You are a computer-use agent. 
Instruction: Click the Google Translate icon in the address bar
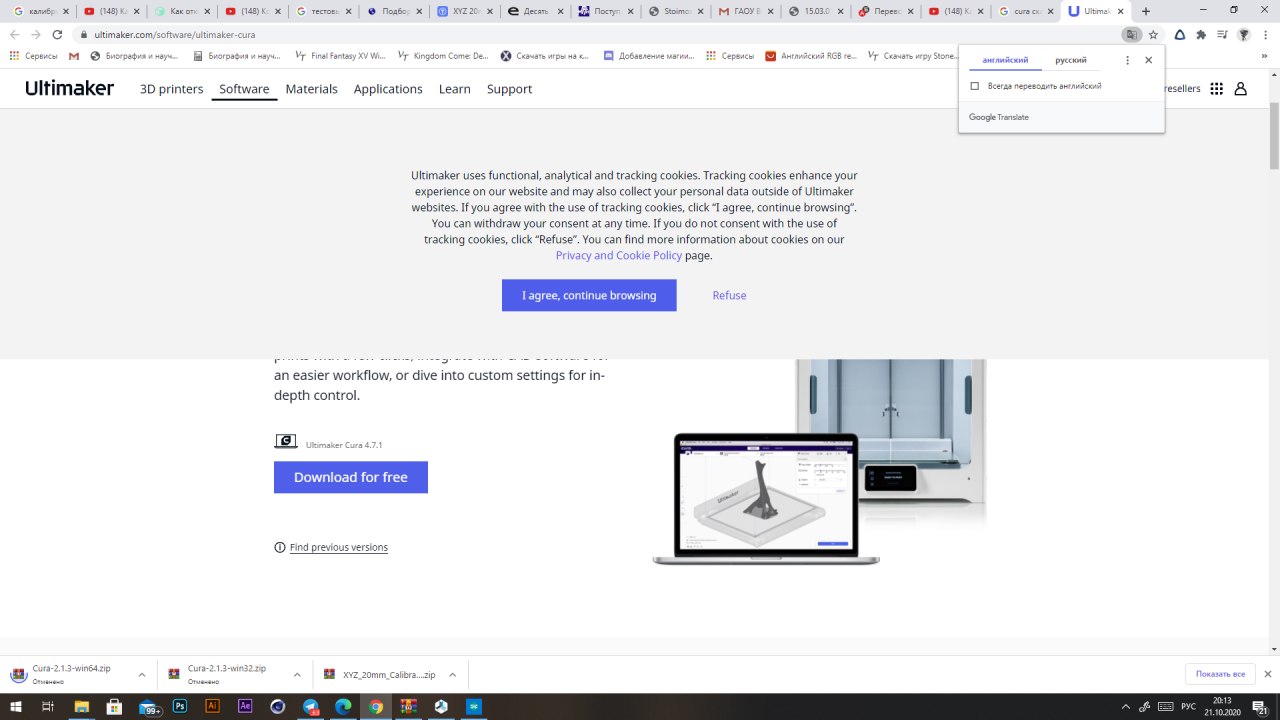[1131, 34]
